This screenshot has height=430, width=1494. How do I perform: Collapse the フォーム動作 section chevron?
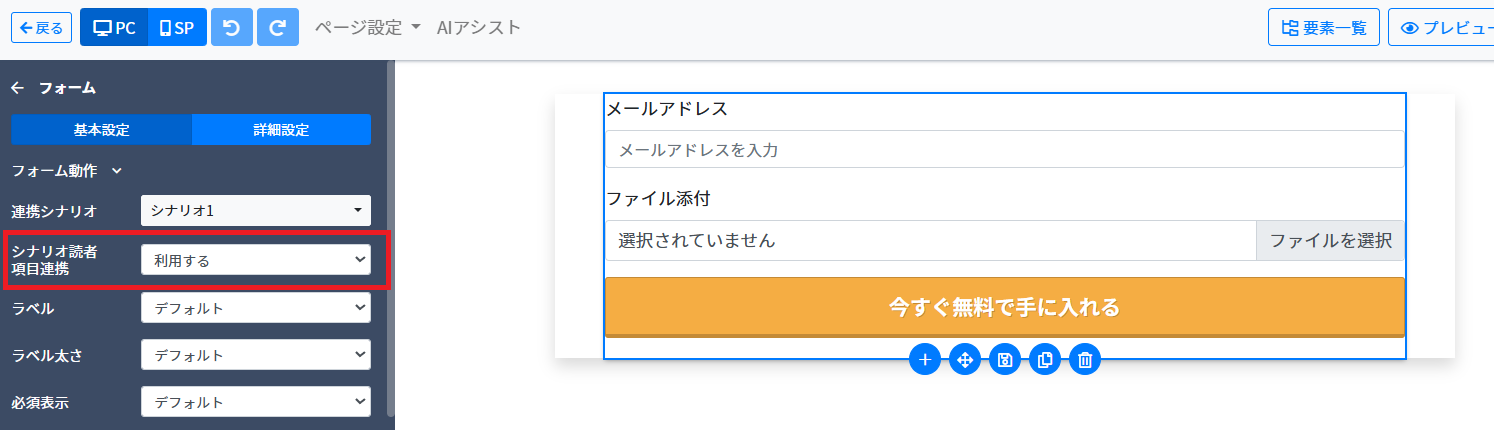point(117,171)
